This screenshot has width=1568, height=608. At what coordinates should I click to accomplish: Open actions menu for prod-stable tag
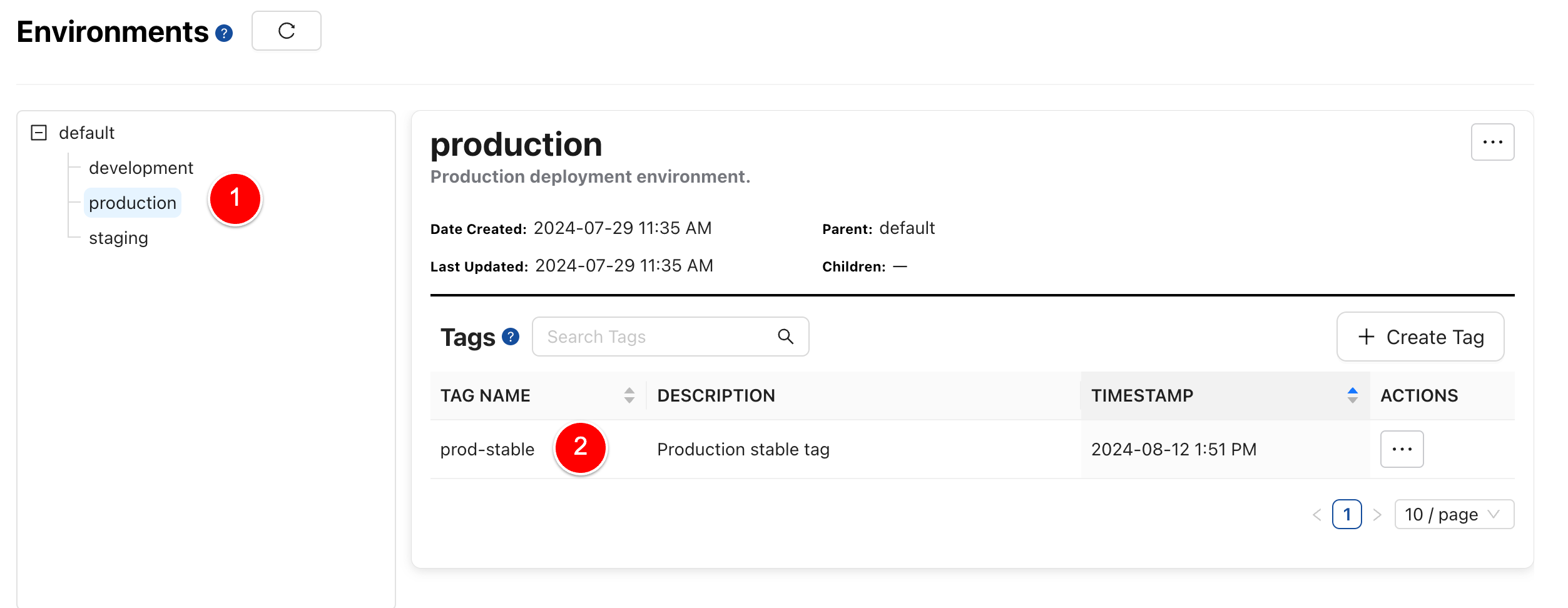point(1402,449)
